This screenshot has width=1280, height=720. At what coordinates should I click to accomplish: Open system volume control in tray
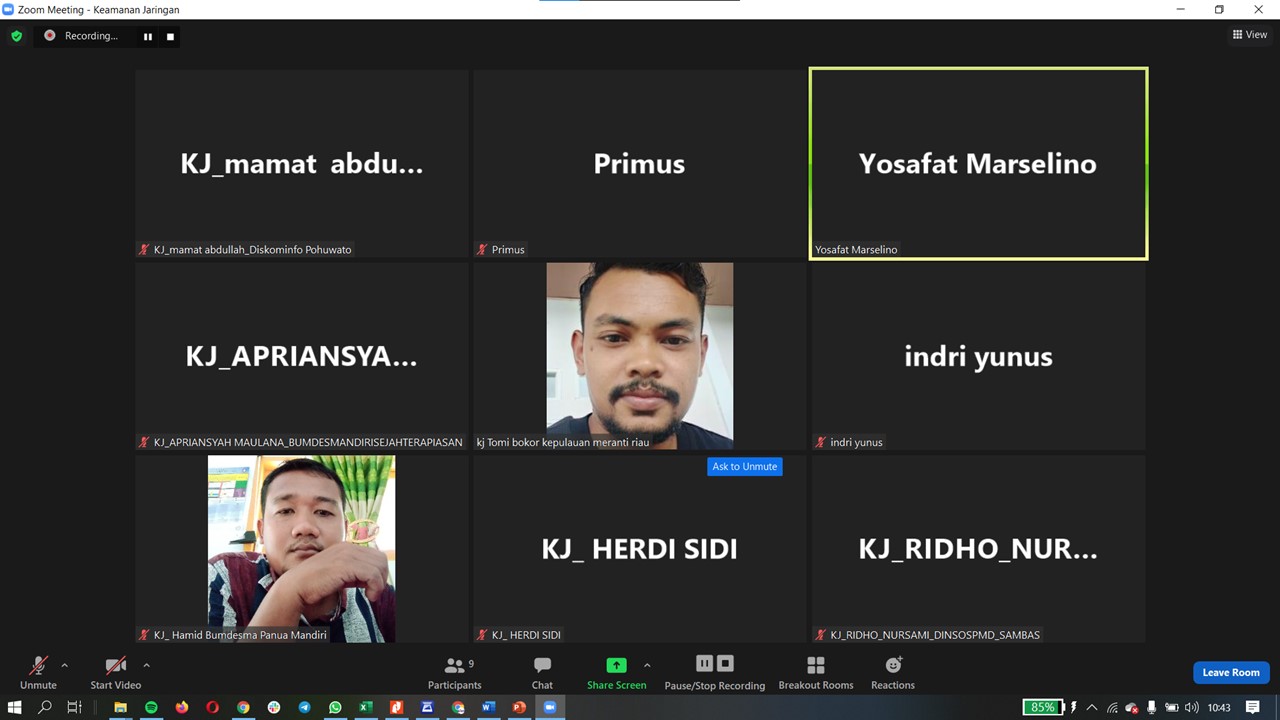tap(1191, 707)
